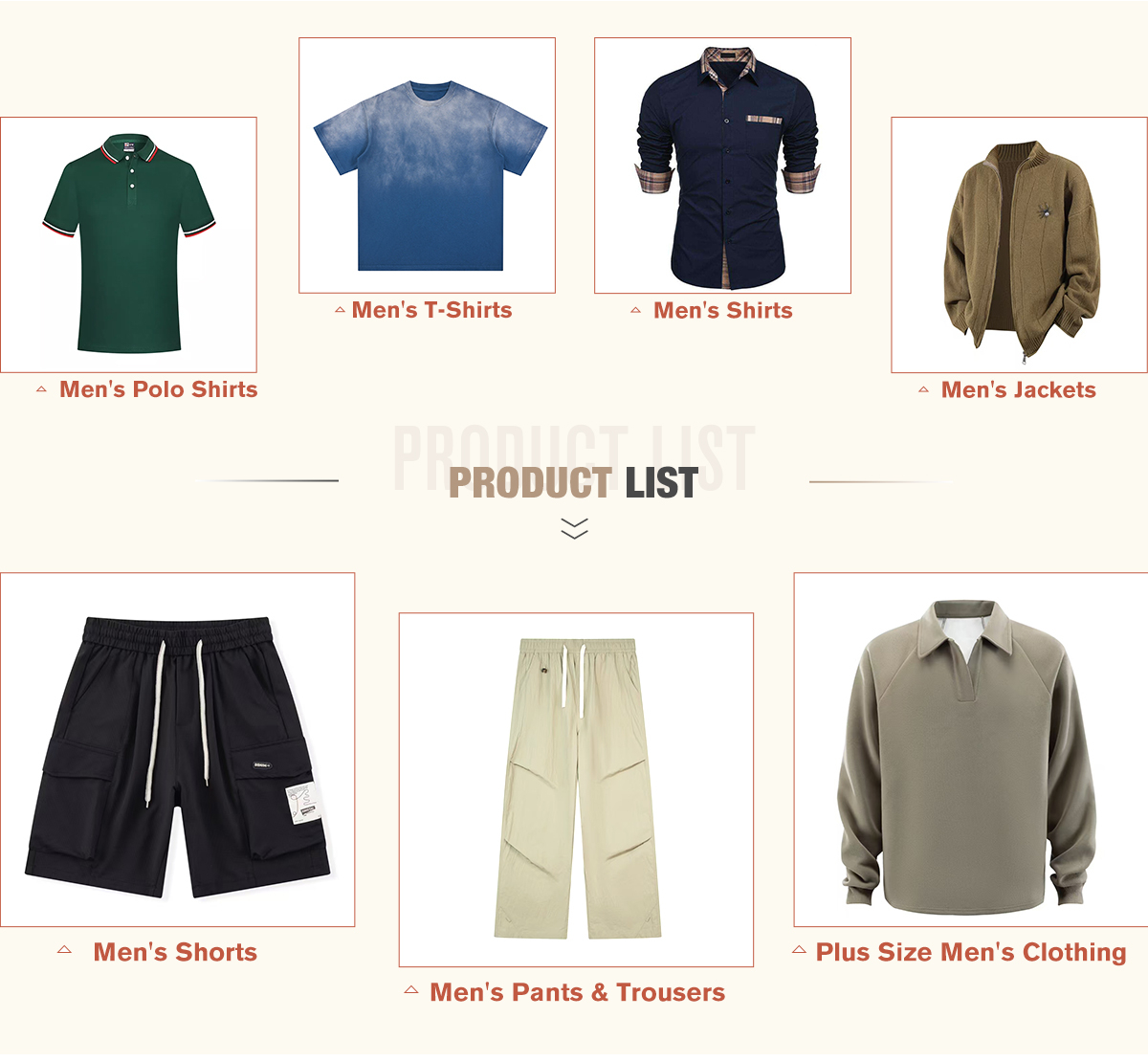Open the Men's T-Shirts category link

click(x=432, y=310)
